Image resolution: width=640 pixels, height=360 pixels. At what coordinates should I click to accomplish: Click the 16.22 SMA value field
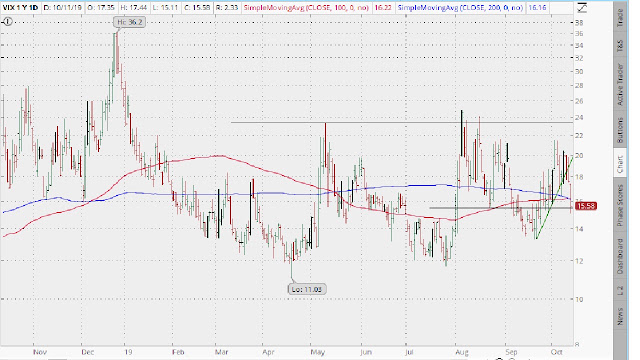(382, 7)
